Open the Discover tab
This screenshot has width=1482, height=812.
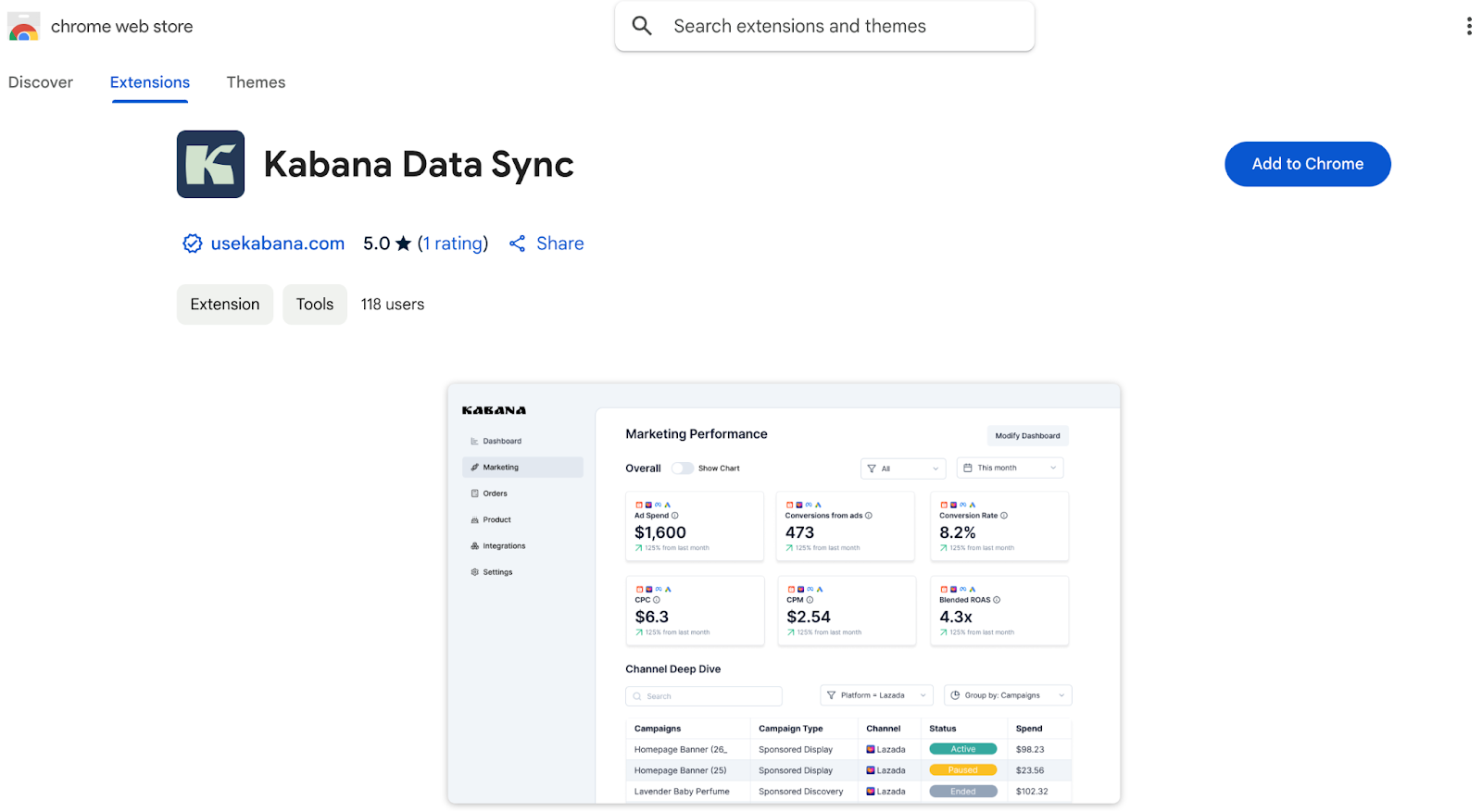click(x=41, y=82)
